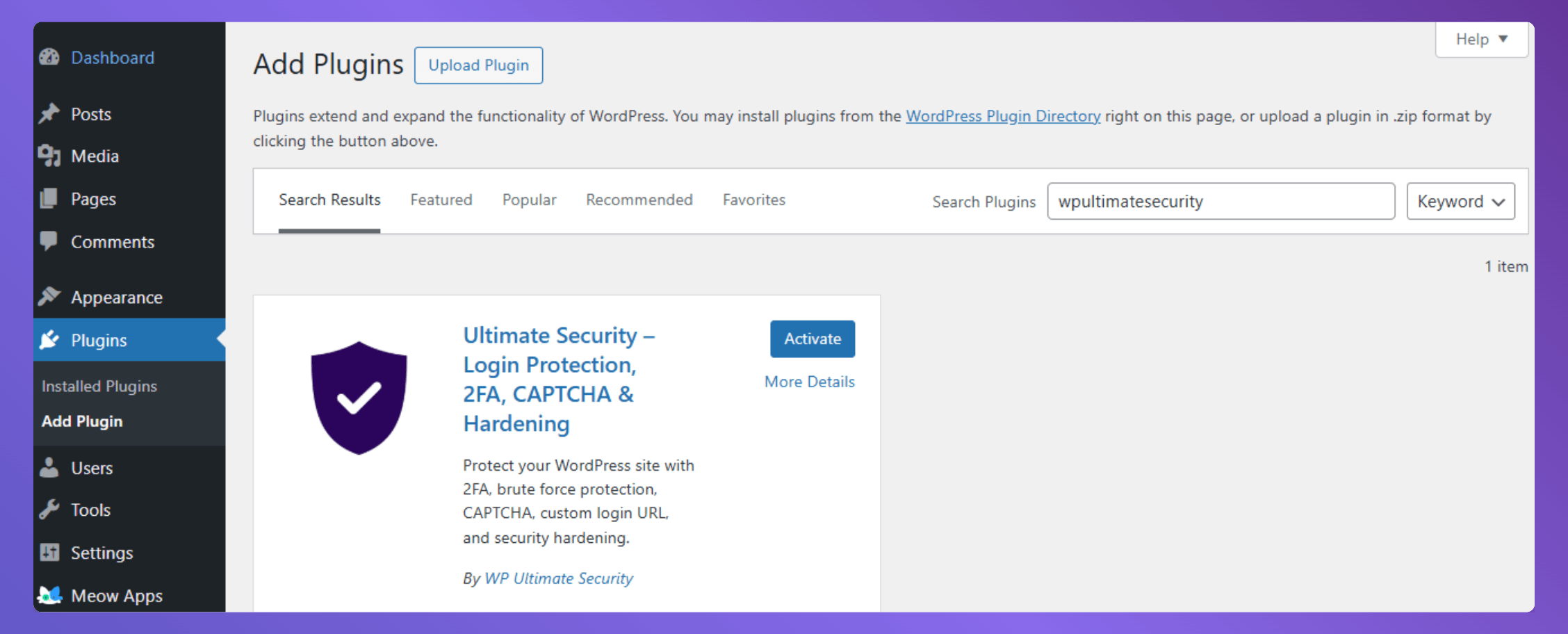Open Meow Apps with the cat icon
1568x634 pixels.
[49, 595]
